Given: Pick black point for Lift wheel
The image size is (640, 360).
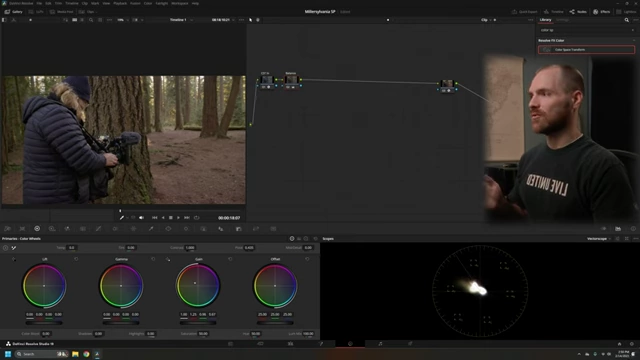Looking at the screenshot, I should [x=14, y=259].
